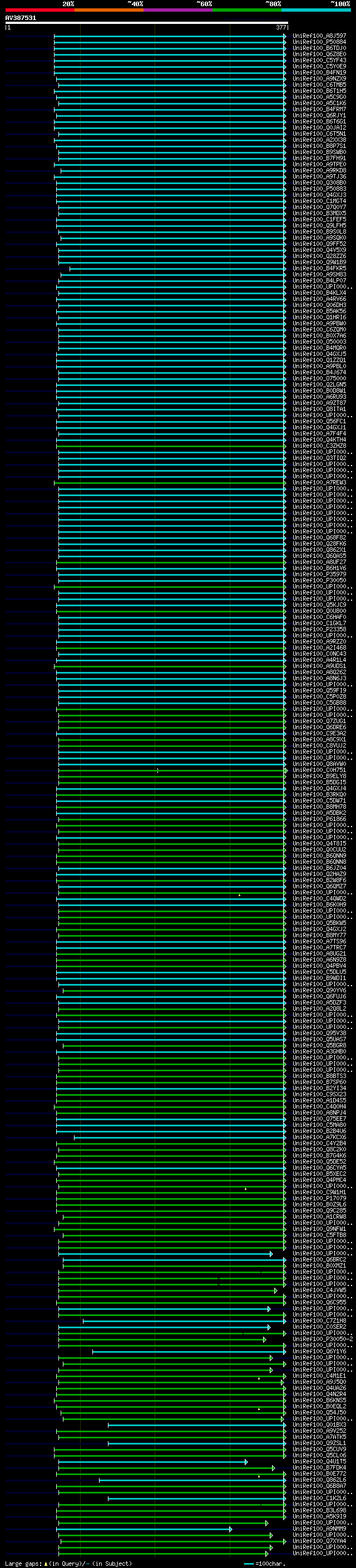Viewport: 356px width, 1568px height.
Task: Select hit label UniRef100_P17079
Action: 319,1199
